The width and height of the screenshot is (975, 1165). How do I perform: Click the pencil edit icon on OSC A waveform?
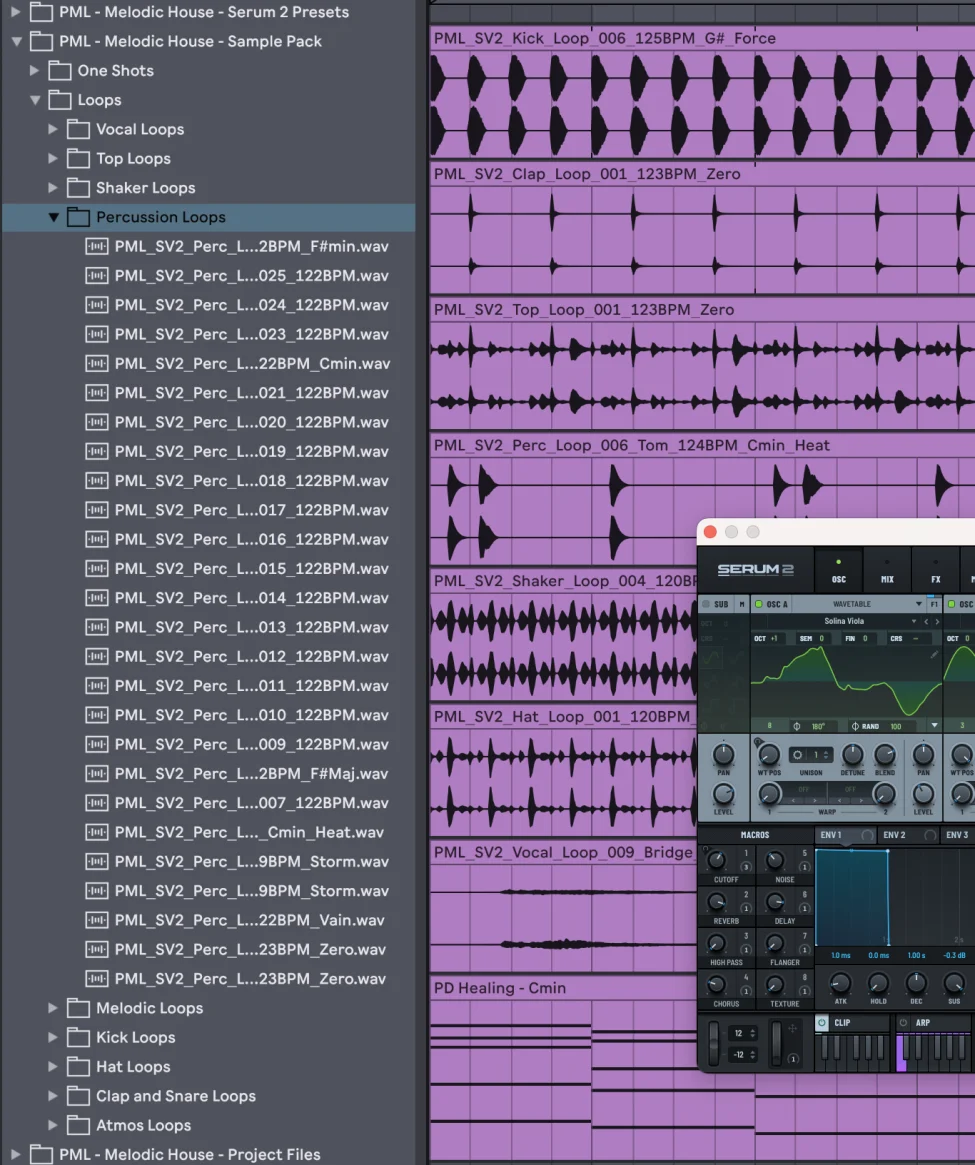[x=934, y=655]
